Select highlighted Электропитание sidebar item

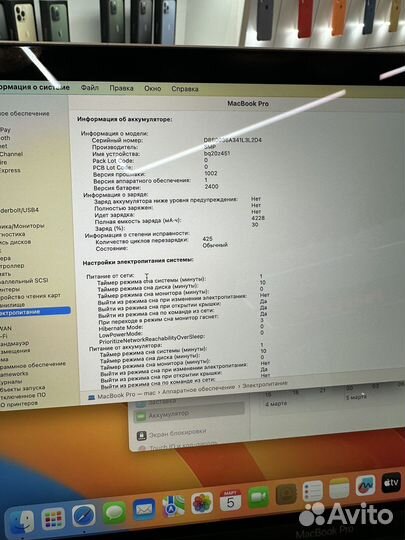[x=35, y=312]
